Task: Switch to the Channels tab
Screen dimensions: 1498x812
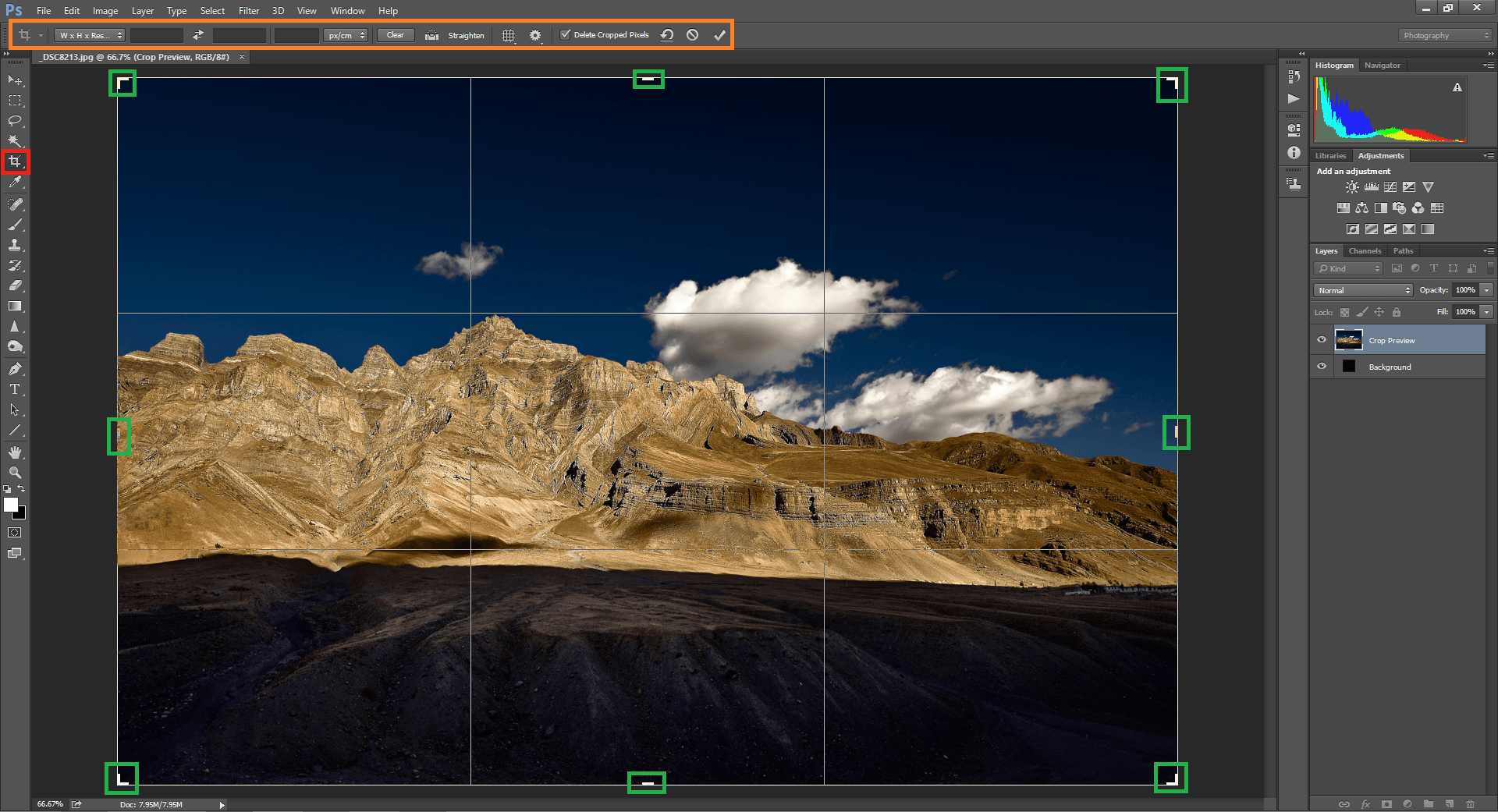Action: point(1365,251)
